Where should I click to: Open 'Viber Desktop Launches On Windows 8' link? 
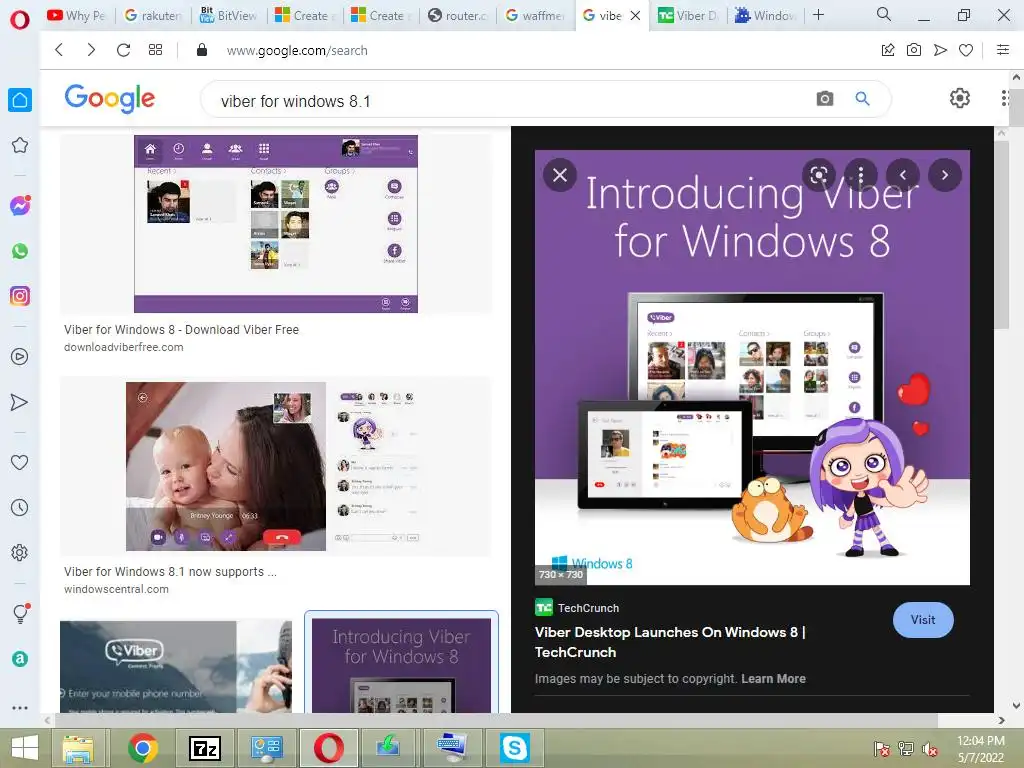[x=670, y=642]
